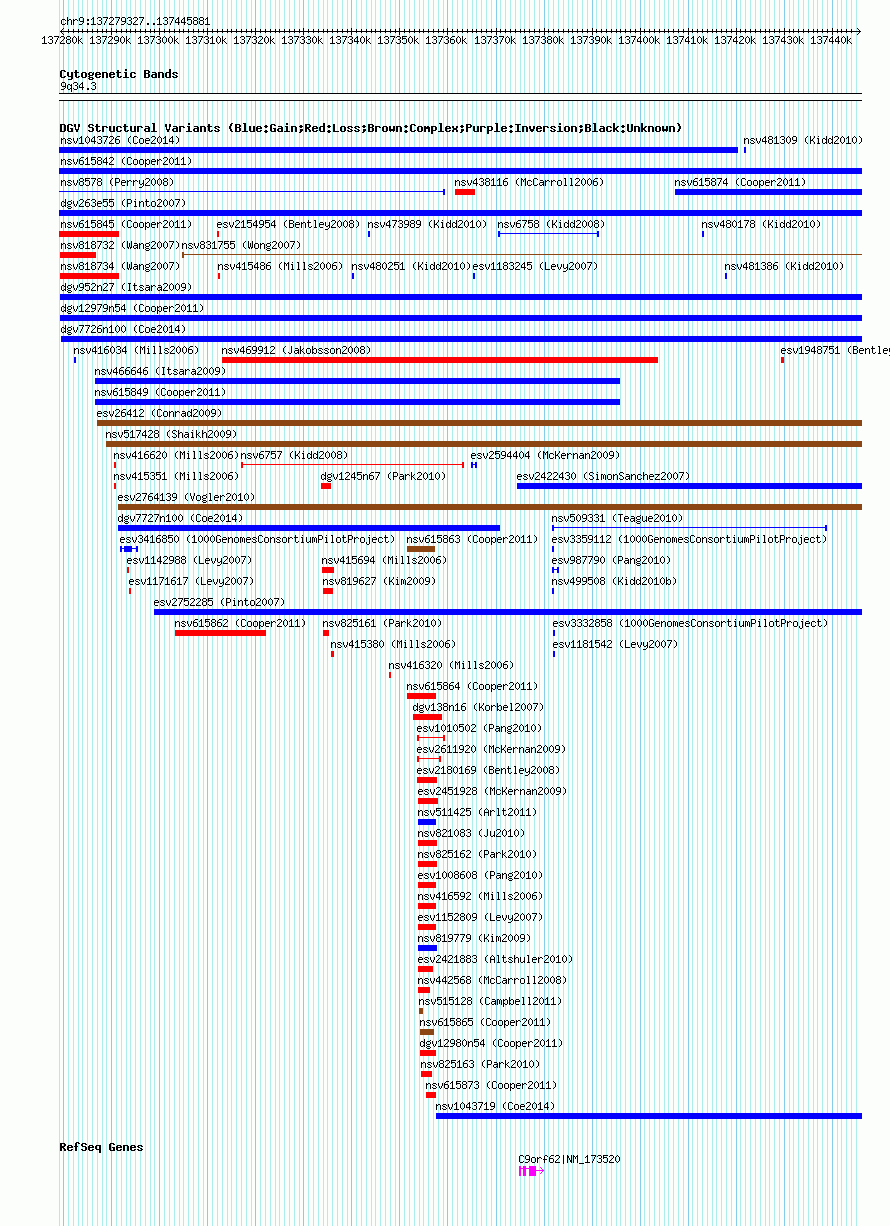Click the nsv615842 (Cooper2011) track label
This screenshot has height=1226, width=890.
click(x=126, y=161)
